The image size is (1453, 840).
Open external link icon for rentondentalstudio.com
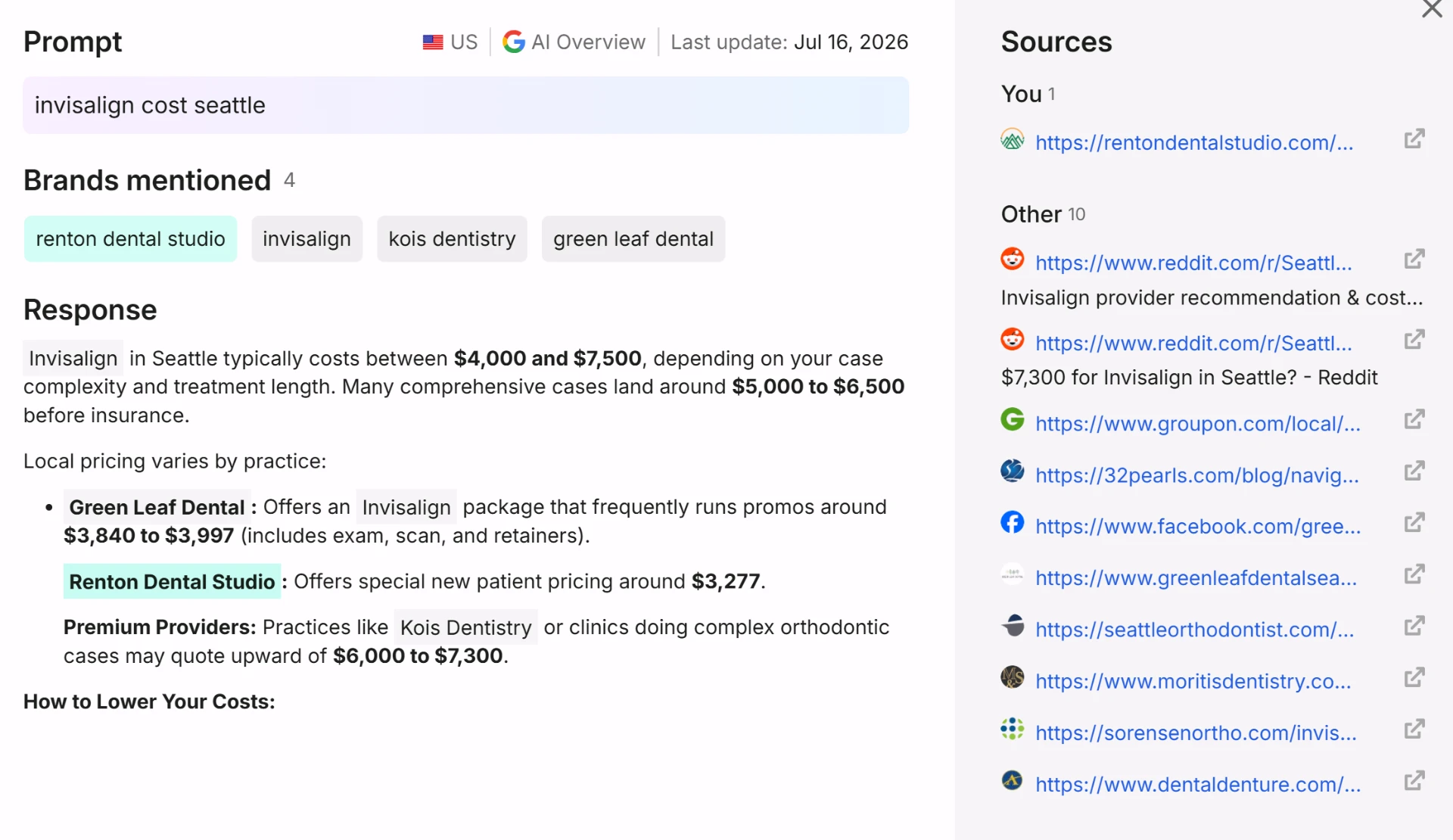pos(1414,139)
